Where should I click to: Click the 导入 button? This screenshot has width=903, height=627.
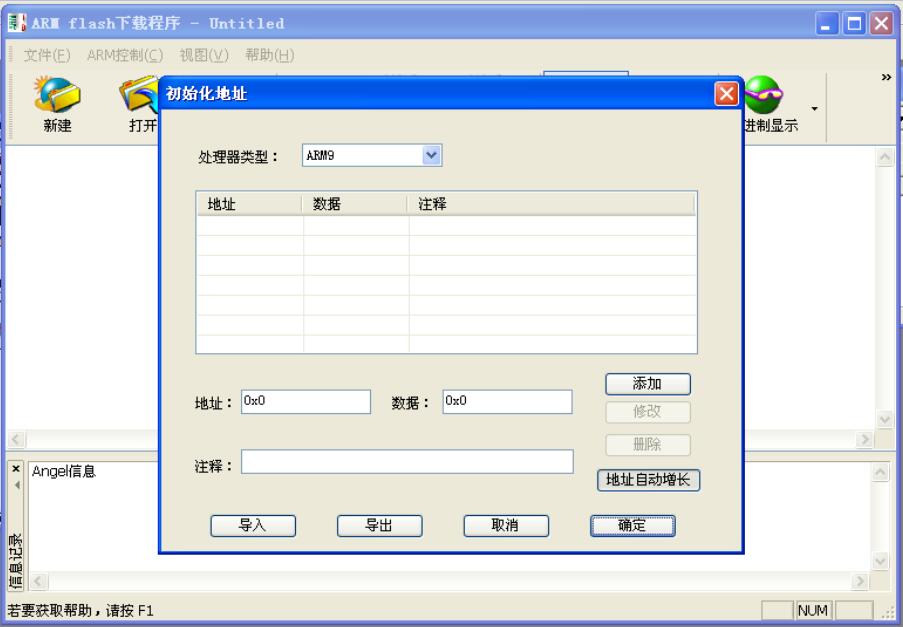pos(253,526)
